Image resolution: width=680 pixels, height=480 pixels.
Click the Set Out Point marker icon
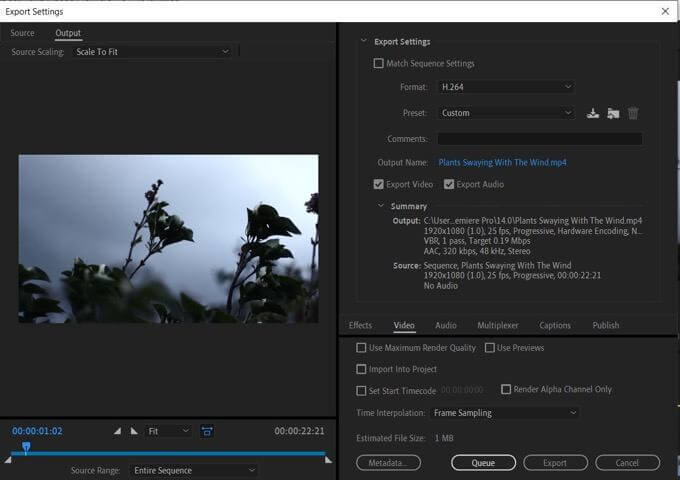click(x=134, y=431)
